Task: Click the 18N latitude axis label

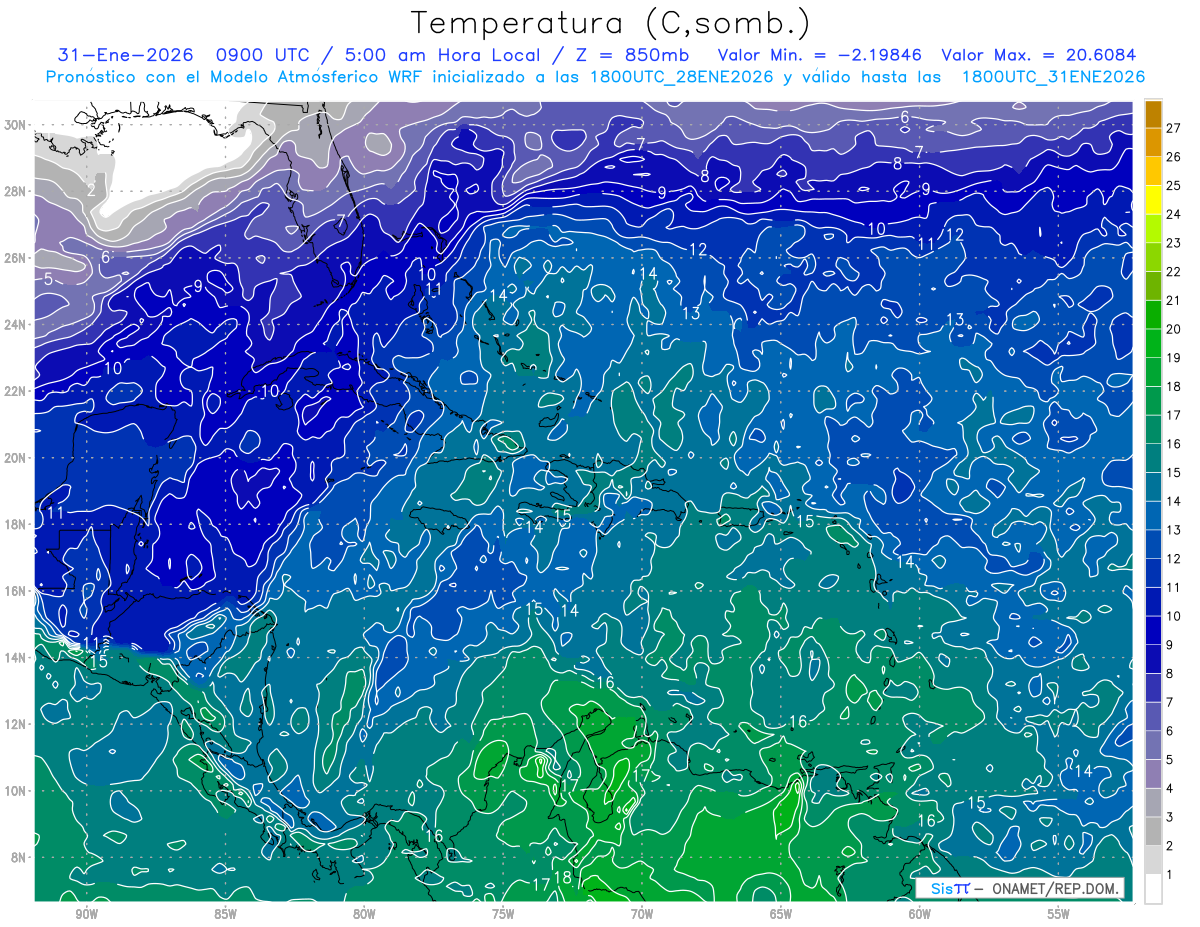Action: [x=16, y=524]
